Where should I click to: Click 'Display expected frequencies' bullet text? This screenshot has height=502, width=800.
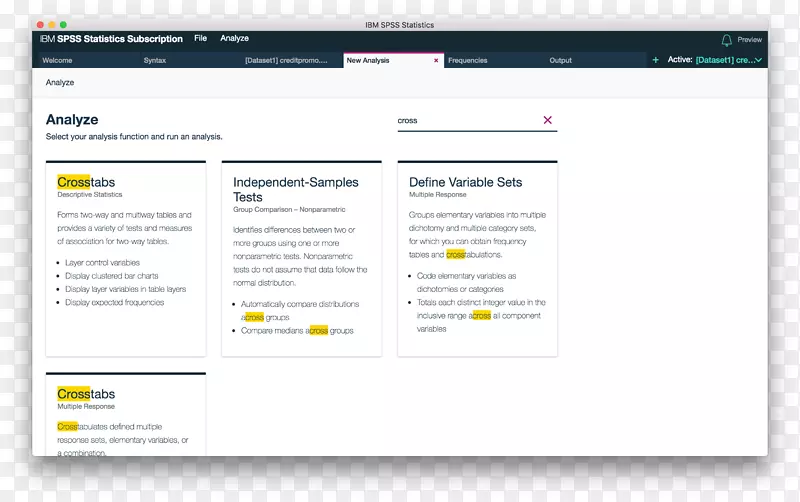pyautogui.click(x=114, y=303)
